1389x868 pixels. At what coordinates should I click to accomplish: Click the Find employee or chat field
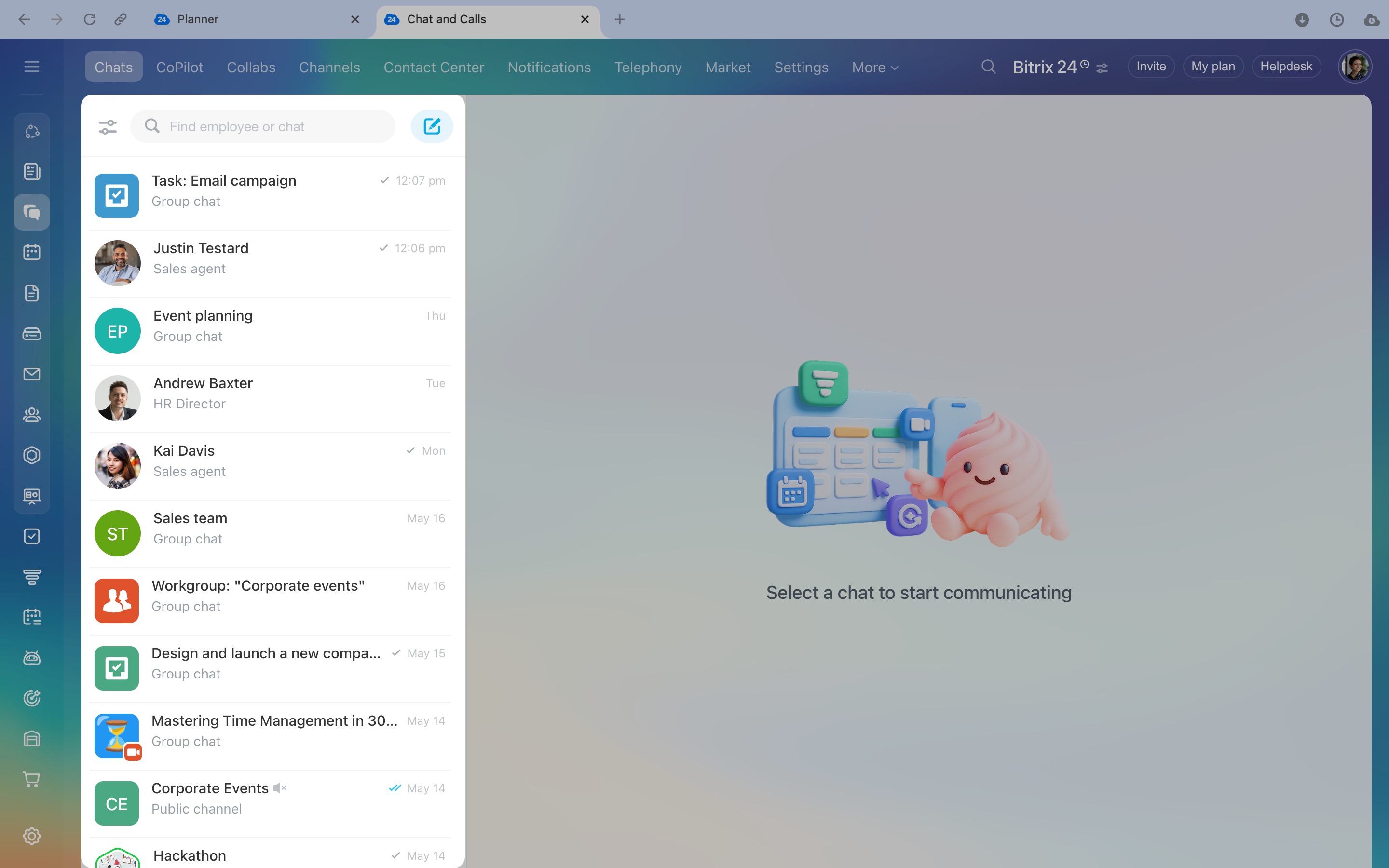coord(263,126)
